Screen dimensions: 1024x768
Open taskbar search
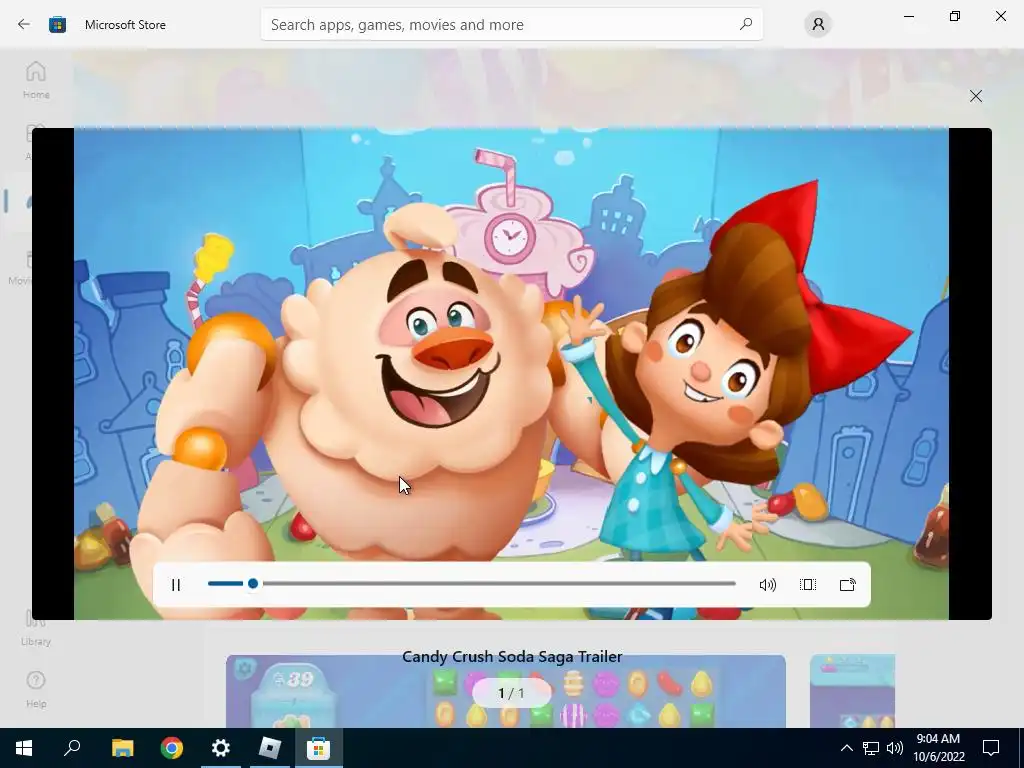coord(72,748)
